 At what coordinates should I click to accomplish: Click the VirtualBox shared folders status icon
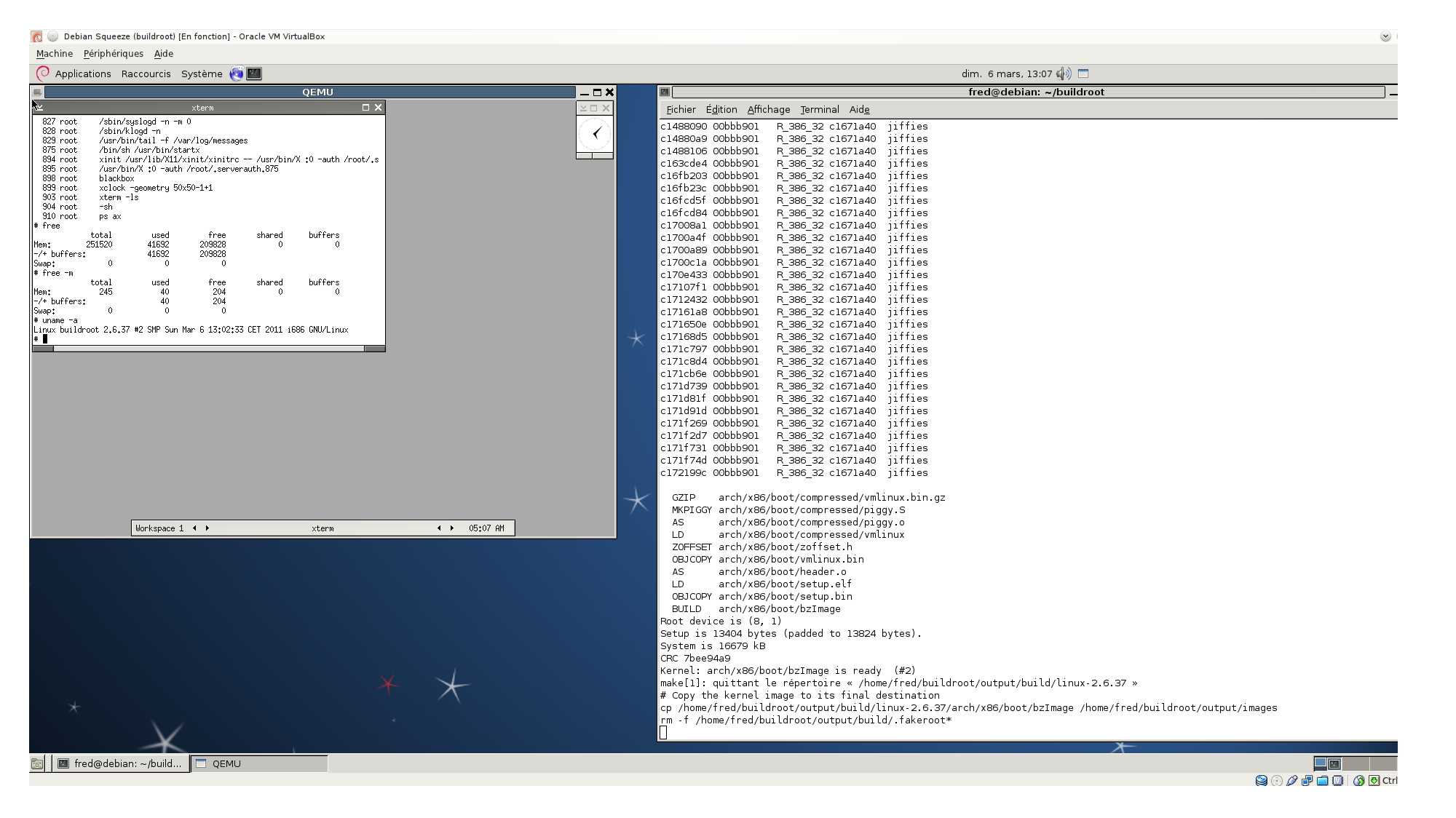click(1323, 780)
